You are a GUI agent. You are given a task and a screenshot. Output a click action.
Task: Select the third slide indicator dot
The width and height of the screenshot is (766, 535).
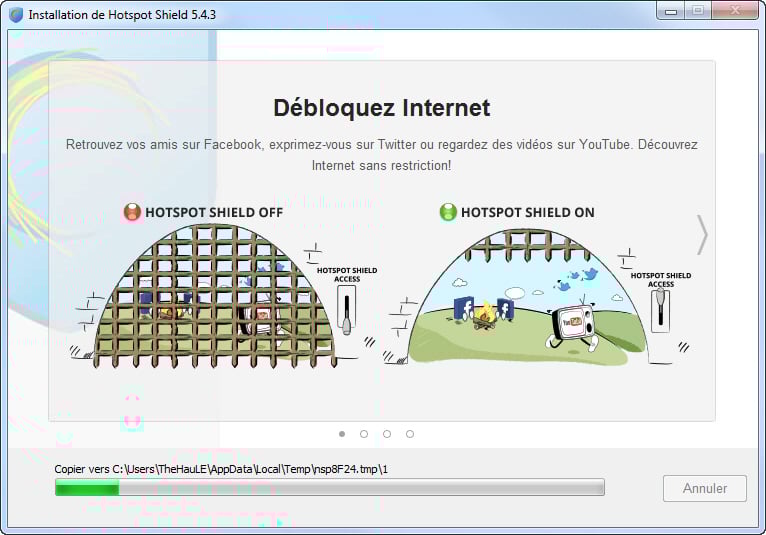[x=387, y=434]
